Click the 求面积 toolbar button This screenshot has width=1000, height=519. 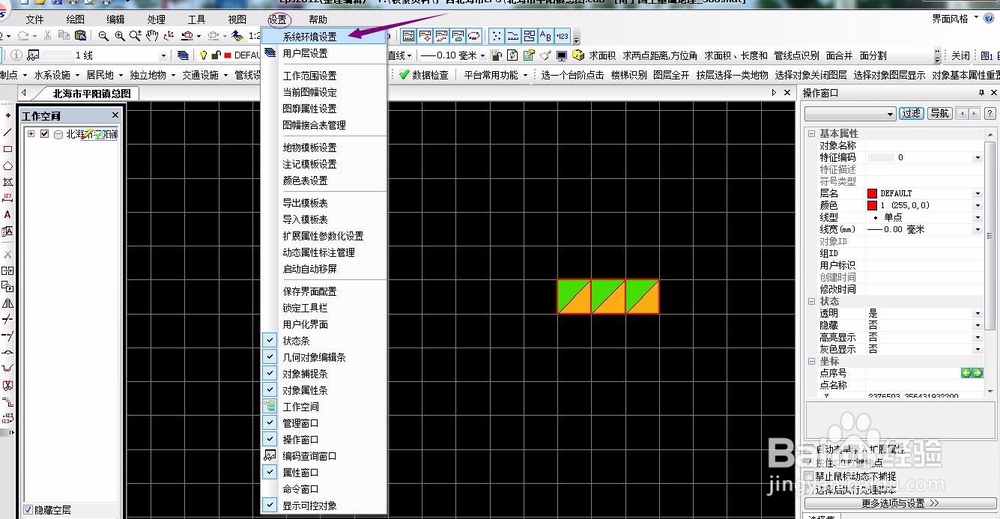click(602, 55)
